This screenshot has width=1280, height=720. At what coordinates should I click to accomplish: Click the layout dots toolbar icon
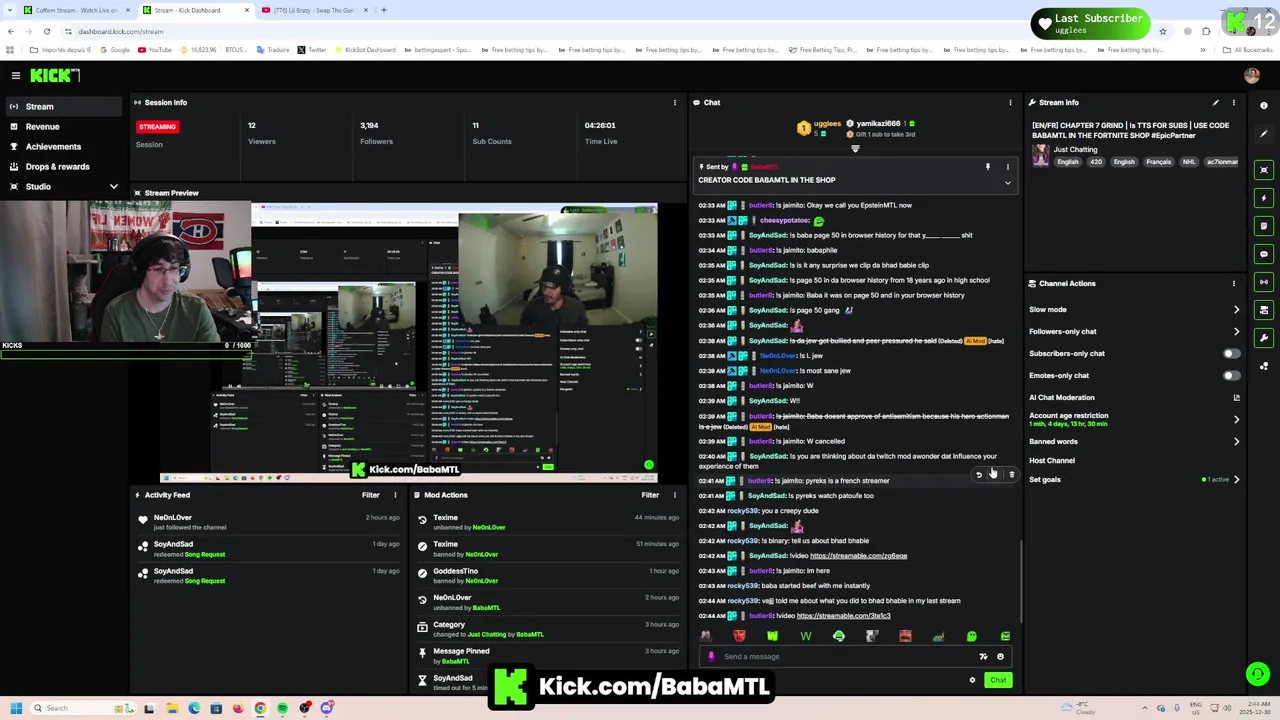click(x=1264, y=366)
